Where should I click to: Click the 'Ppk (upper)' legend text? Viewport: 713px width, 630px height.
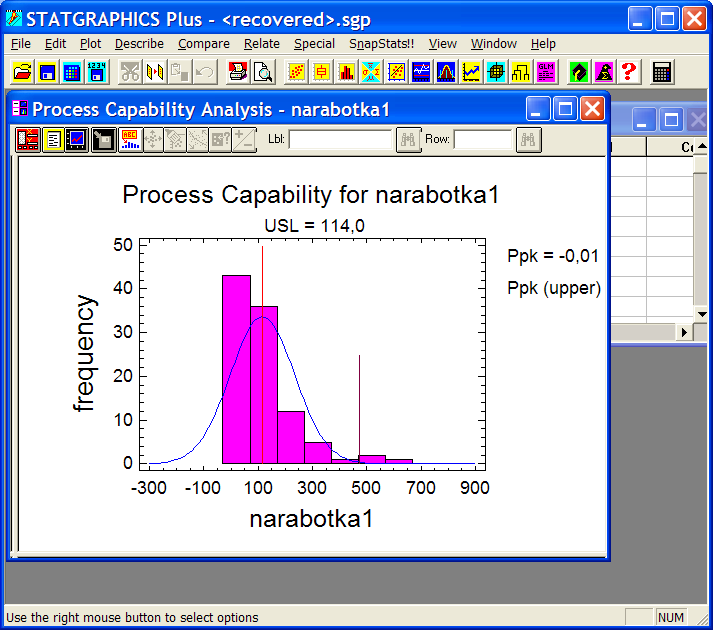tap(554, 288)
